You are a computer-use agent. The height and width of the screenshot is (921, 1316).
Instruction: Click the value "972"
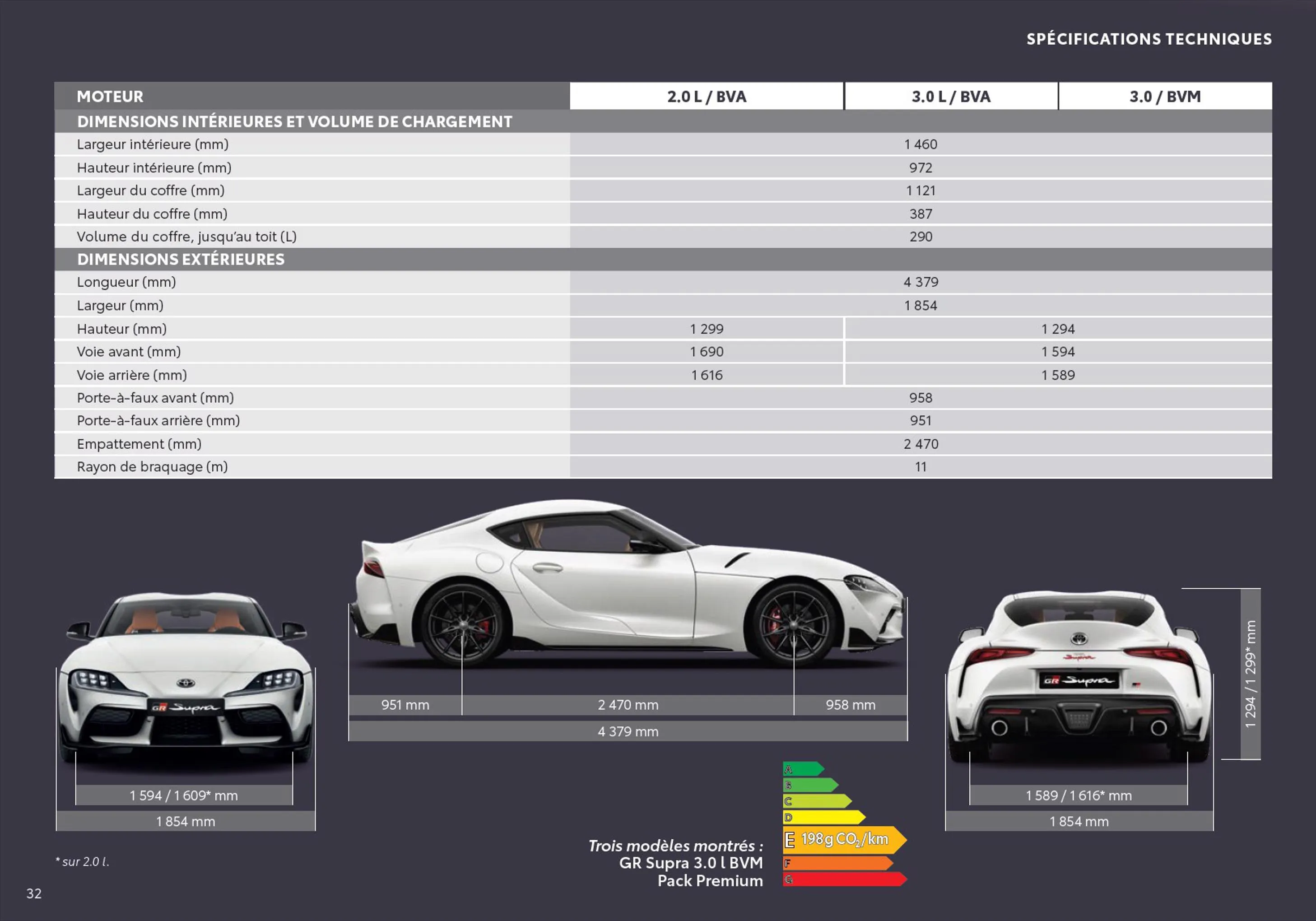(x=921, y=168)
